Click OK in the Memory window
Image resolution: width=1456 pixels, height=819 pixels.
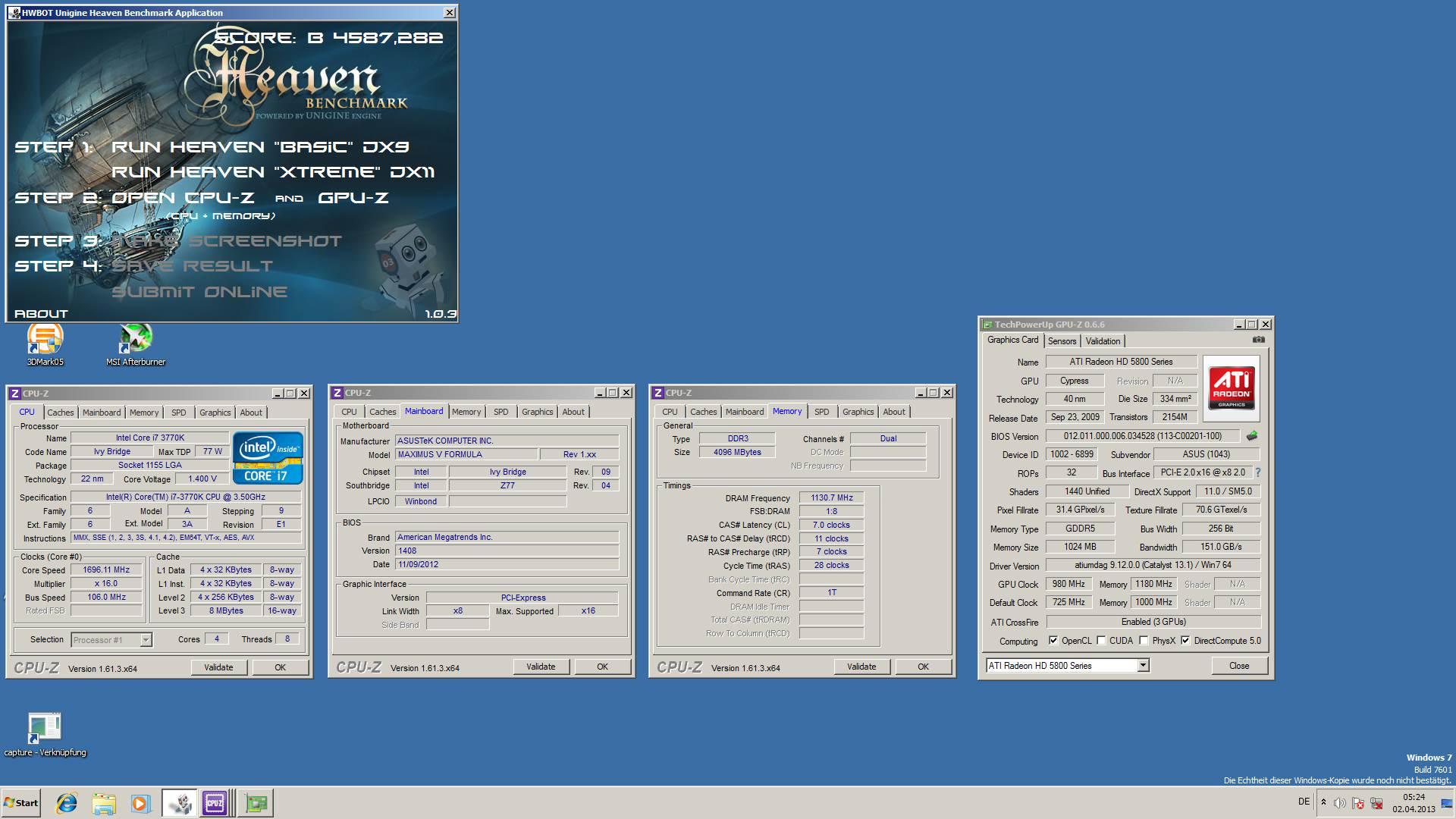click(x=923, y=667)
